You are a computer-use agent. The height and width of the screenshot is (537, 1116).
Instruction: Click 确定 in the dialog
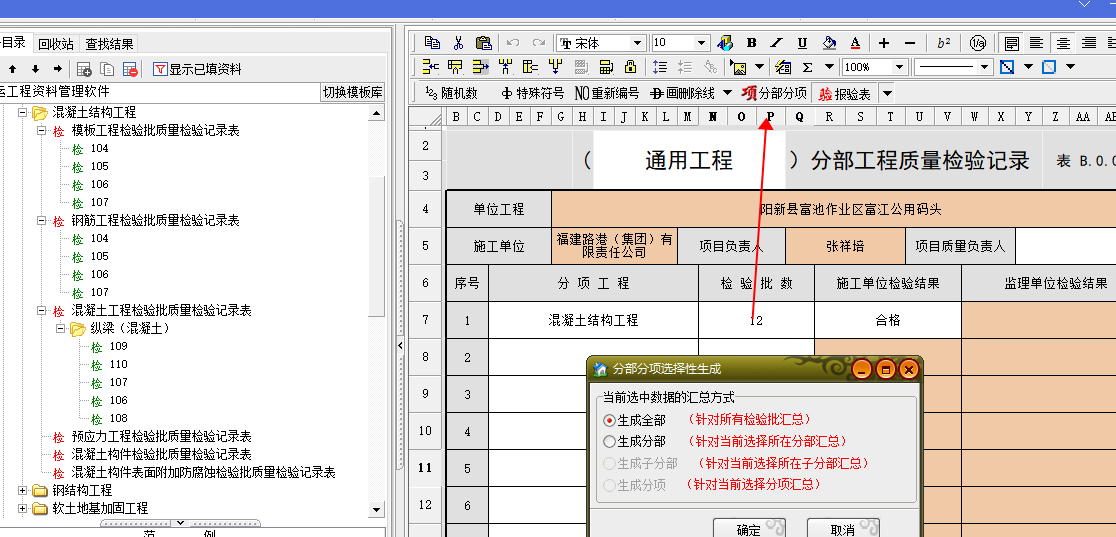(749, 528)
